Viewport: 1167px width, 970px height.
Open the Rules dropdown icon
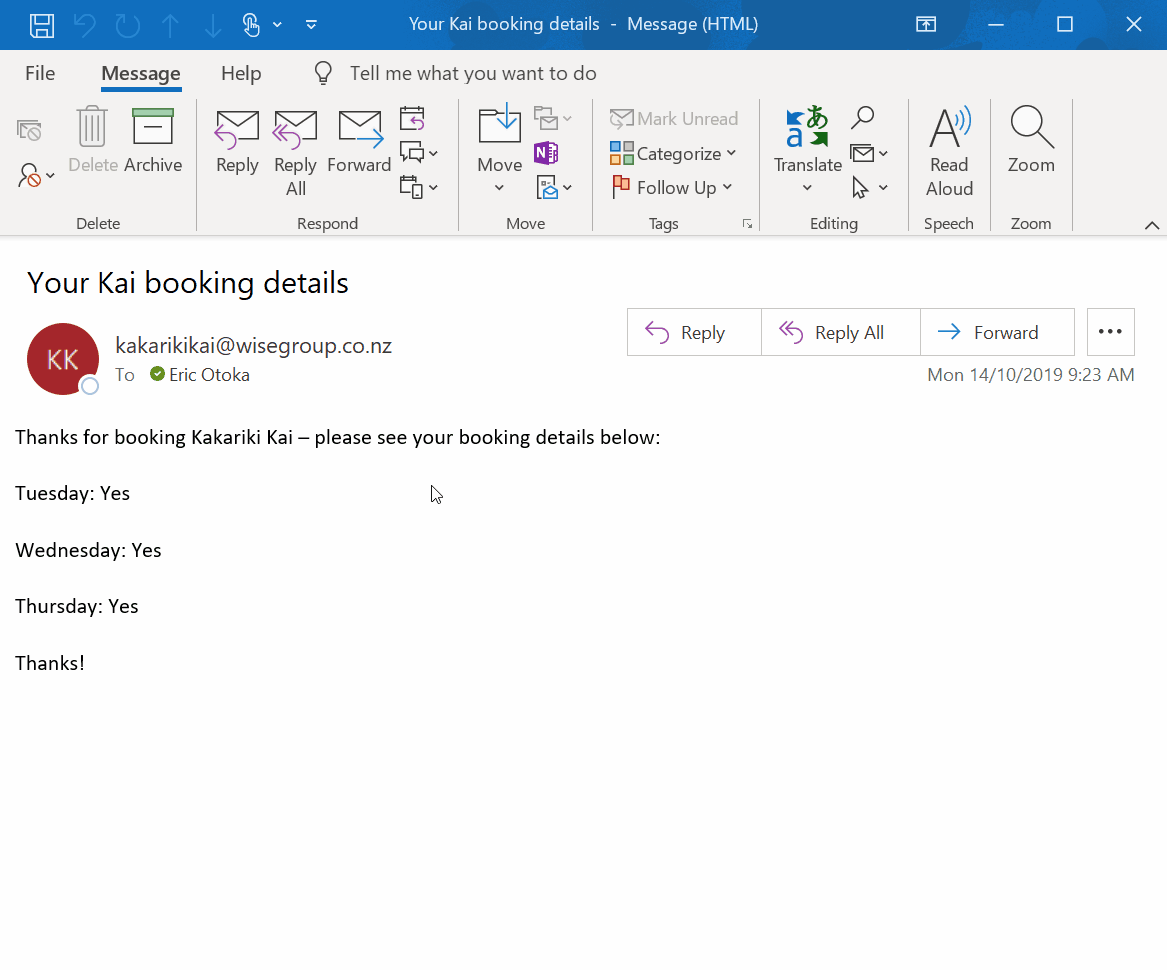[x=552, y=118]
